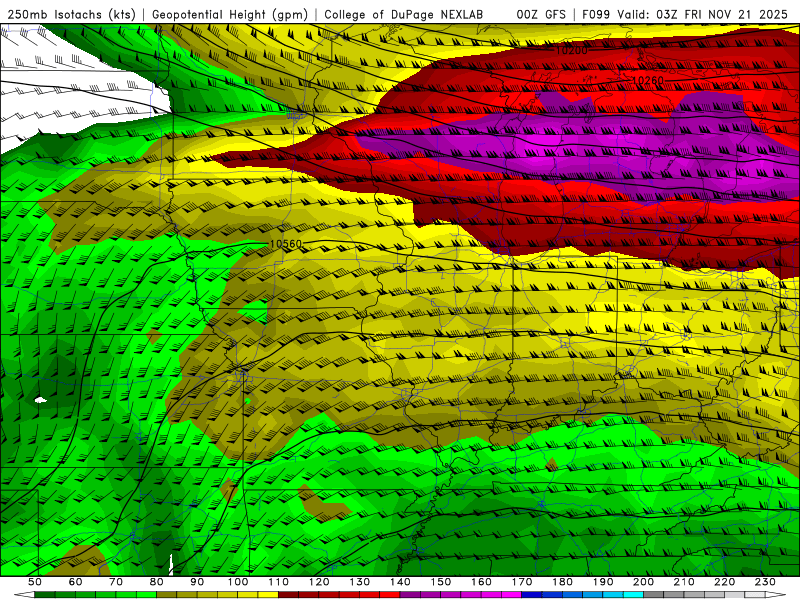Click the 70 knot scale label
The width and height of the screenshot is (800, 600).
coord(116,582)
